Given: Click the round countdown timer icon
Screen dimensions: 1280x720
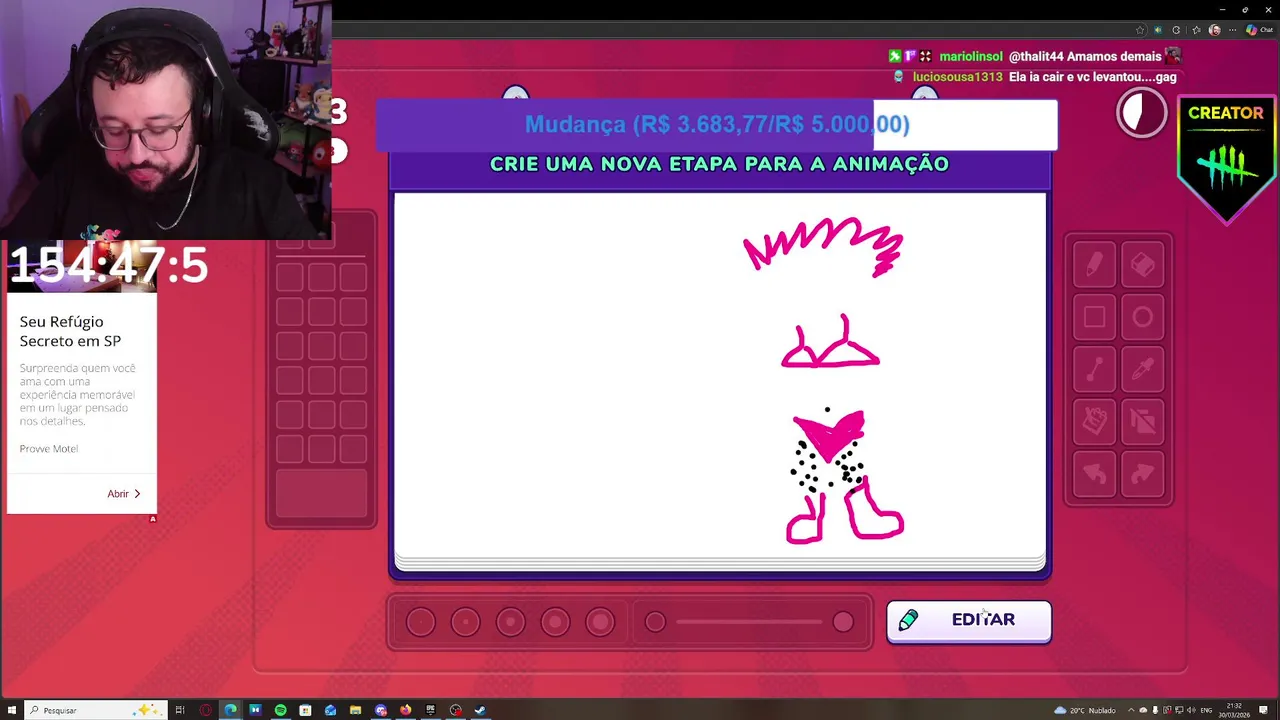Looking at the screenshot, I should tap(1141, 112).
